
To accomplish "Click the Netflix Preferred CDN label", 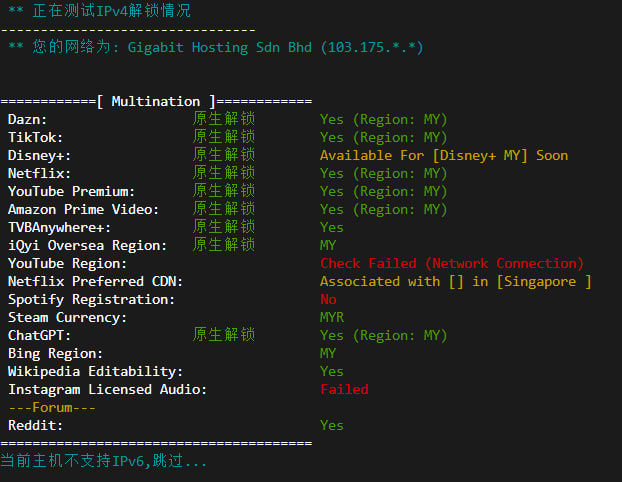I will 95,281.
